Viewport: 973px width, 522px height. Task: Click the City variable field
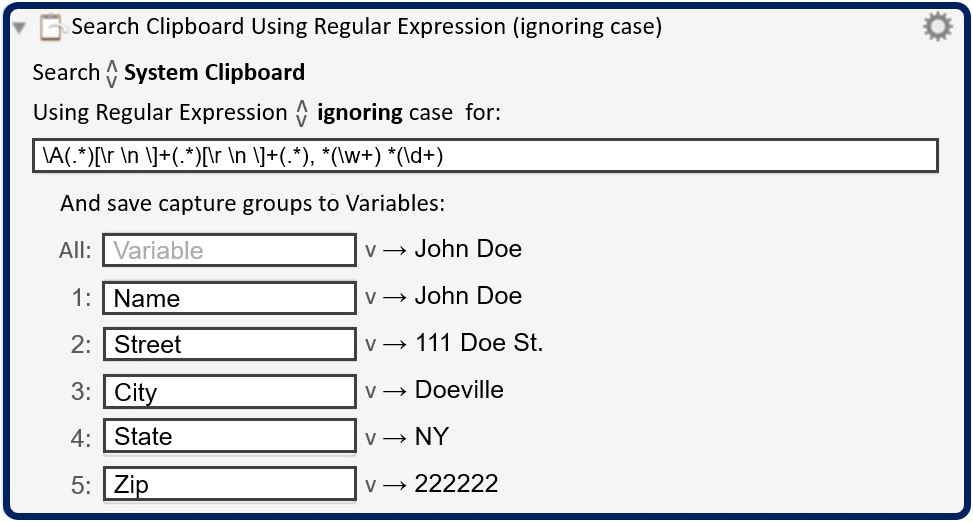tap(230, 392)
